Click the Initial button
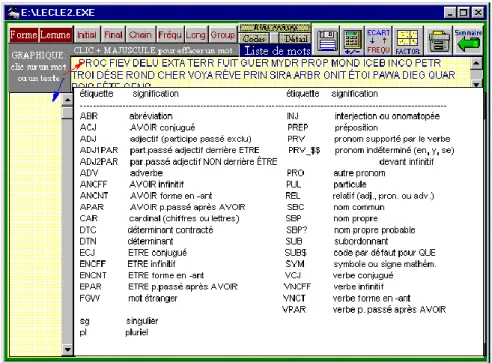The image size is (492, 363). click(x=87, y=35)
